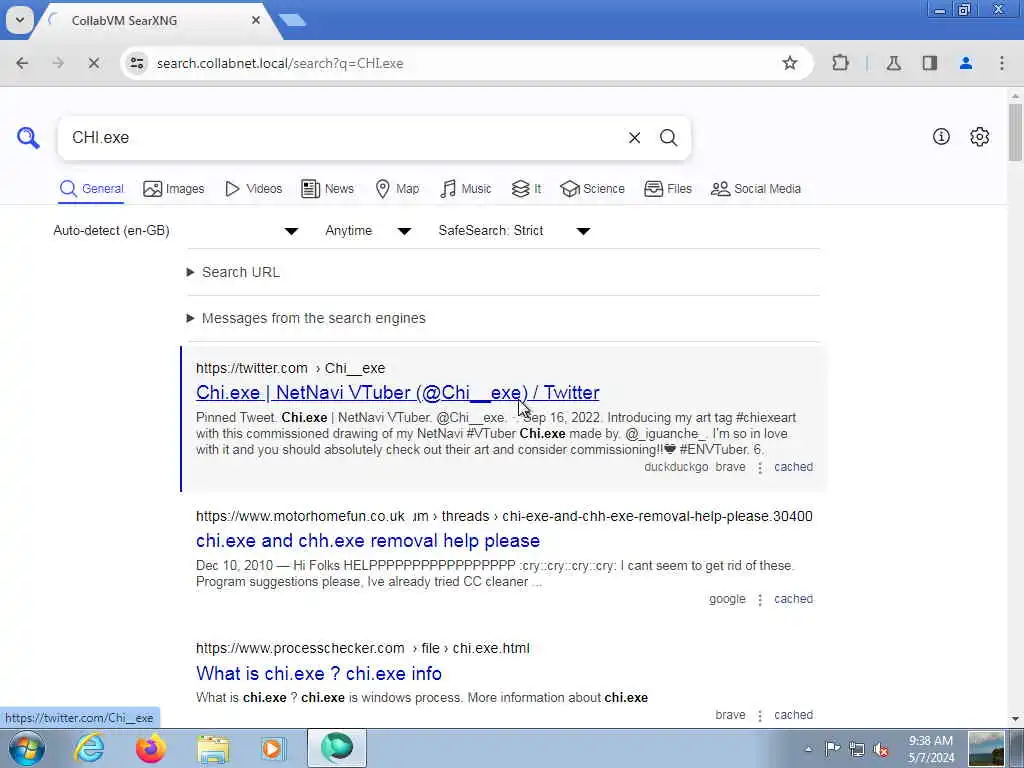Viewport: 1024px width, 768px height.
Task: Open the site information icon in address bar
Action: pos(136,63)
